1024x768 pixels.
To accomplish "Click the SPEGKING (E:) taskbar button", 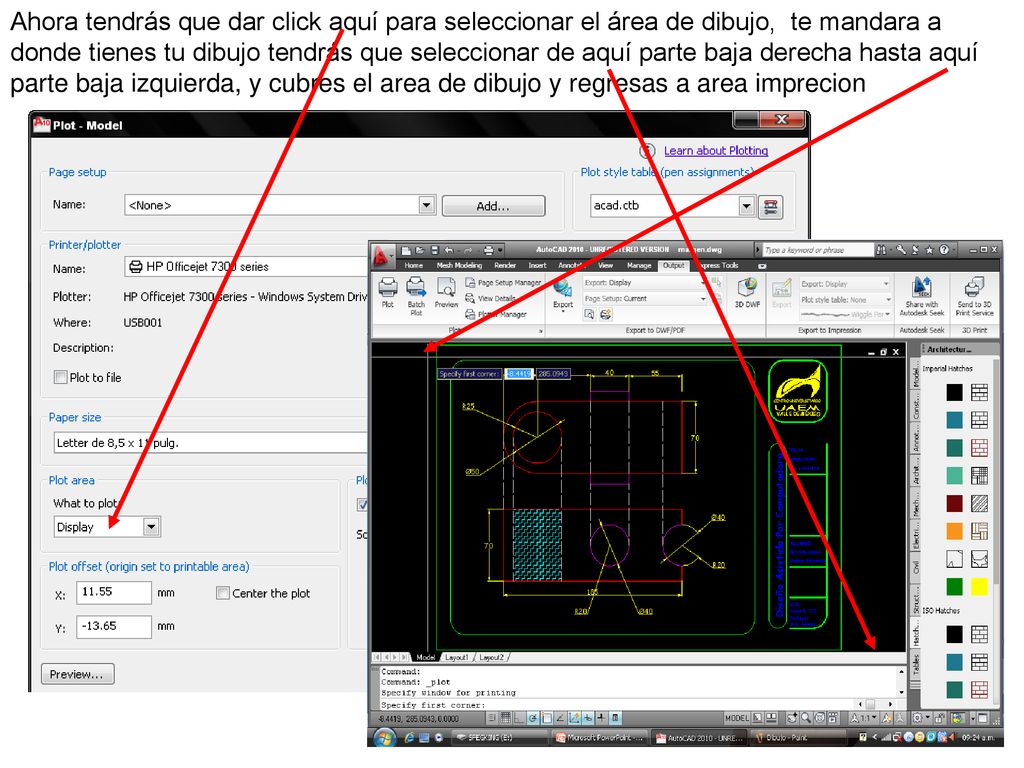I will (x=500, y=737).
